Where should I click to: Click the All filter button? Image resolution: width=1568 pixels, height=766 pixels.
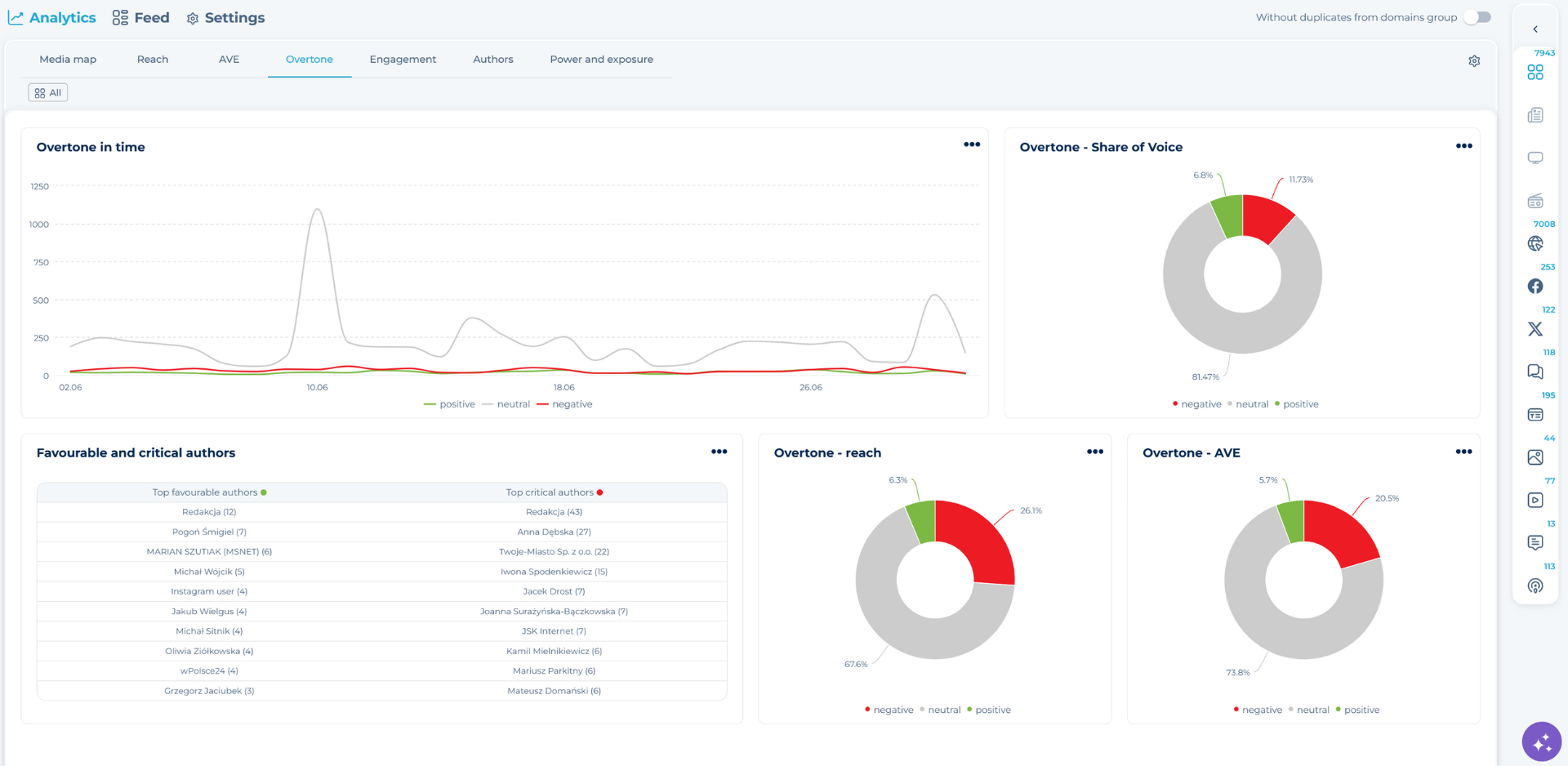(x=48, y=93)
